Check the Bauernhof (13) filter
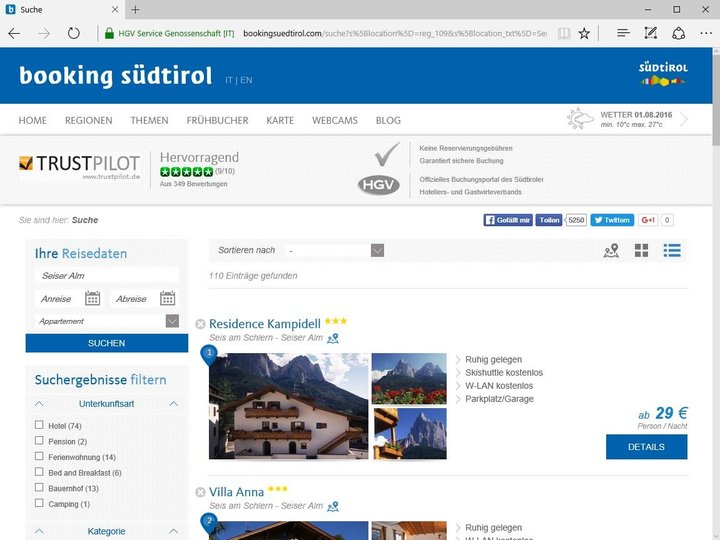Screen dimensions: 720x540 tap(39, 487)
